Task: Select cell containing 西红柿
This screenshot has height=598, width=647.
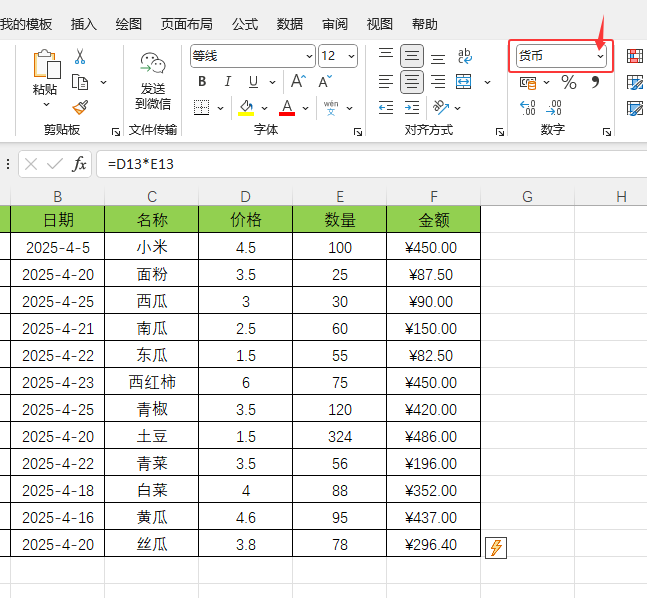Action: coord(152,382)
